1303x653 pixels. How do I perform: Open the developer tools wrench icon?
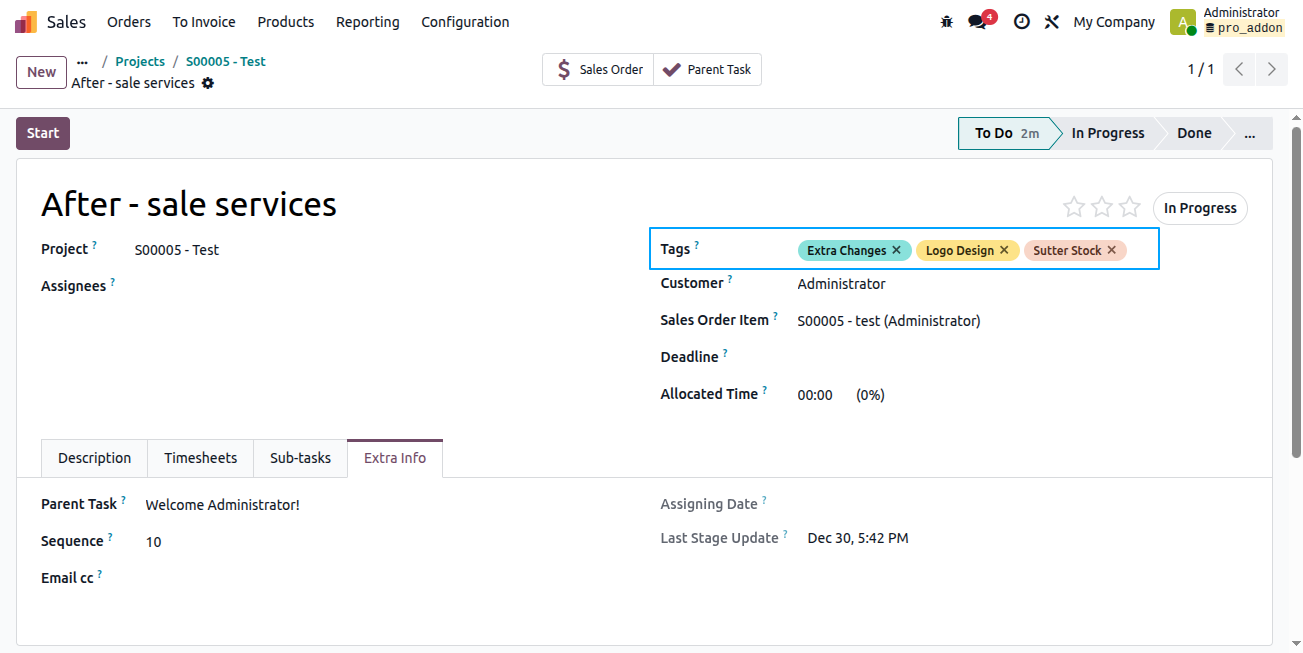click(1051, 22)
